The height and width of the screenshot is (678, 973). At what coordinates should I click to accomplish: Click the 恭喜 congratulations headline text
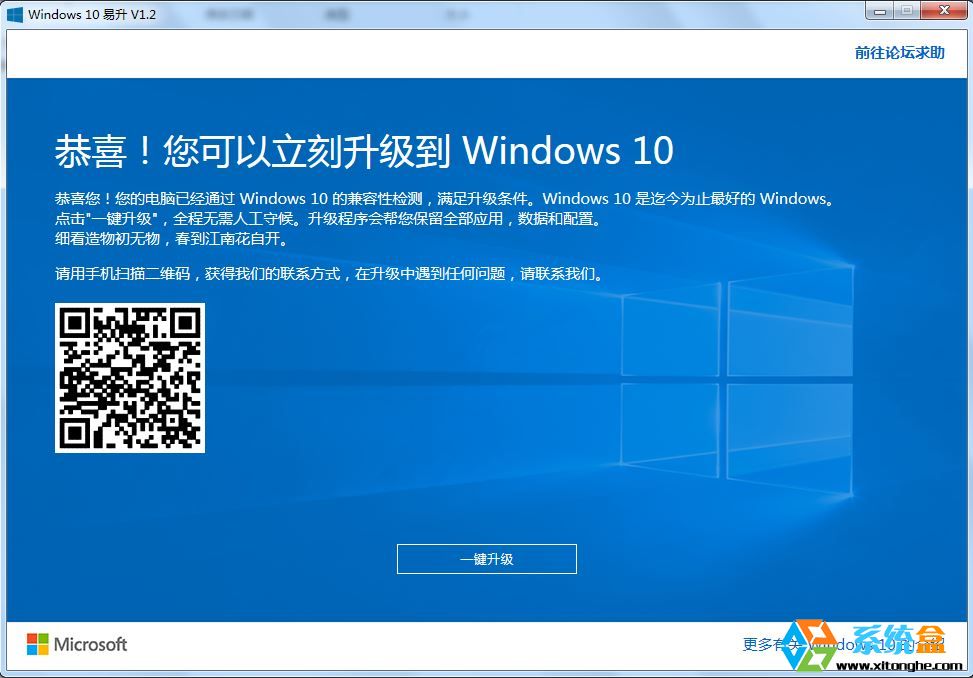(363, 150)
